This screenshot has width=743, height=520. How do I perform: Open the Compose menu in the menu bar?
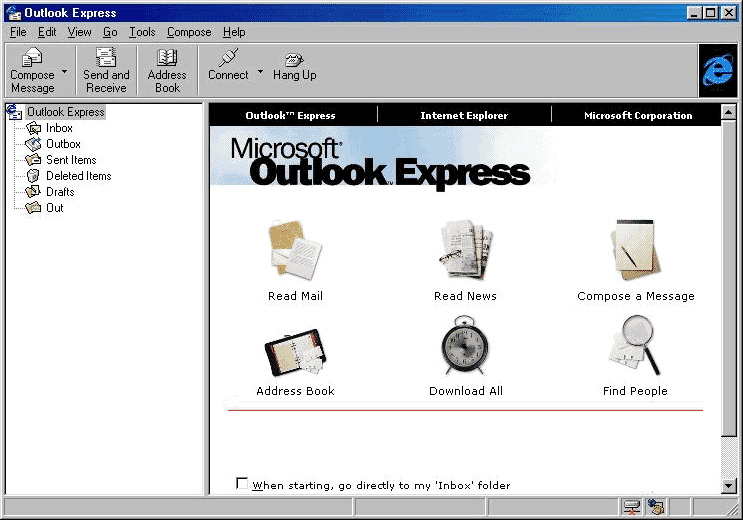pyautogui.click(x=189, y=32)
